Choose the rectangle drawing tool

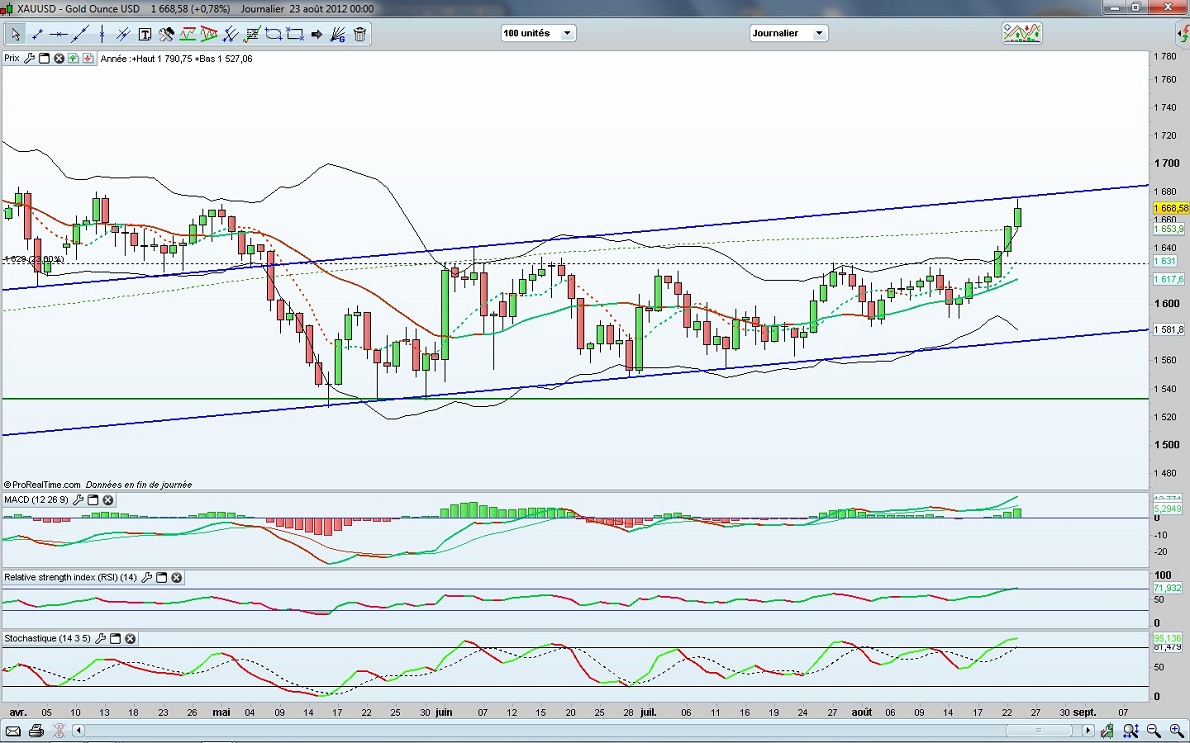pyautogui.click(x=295, y=34)
